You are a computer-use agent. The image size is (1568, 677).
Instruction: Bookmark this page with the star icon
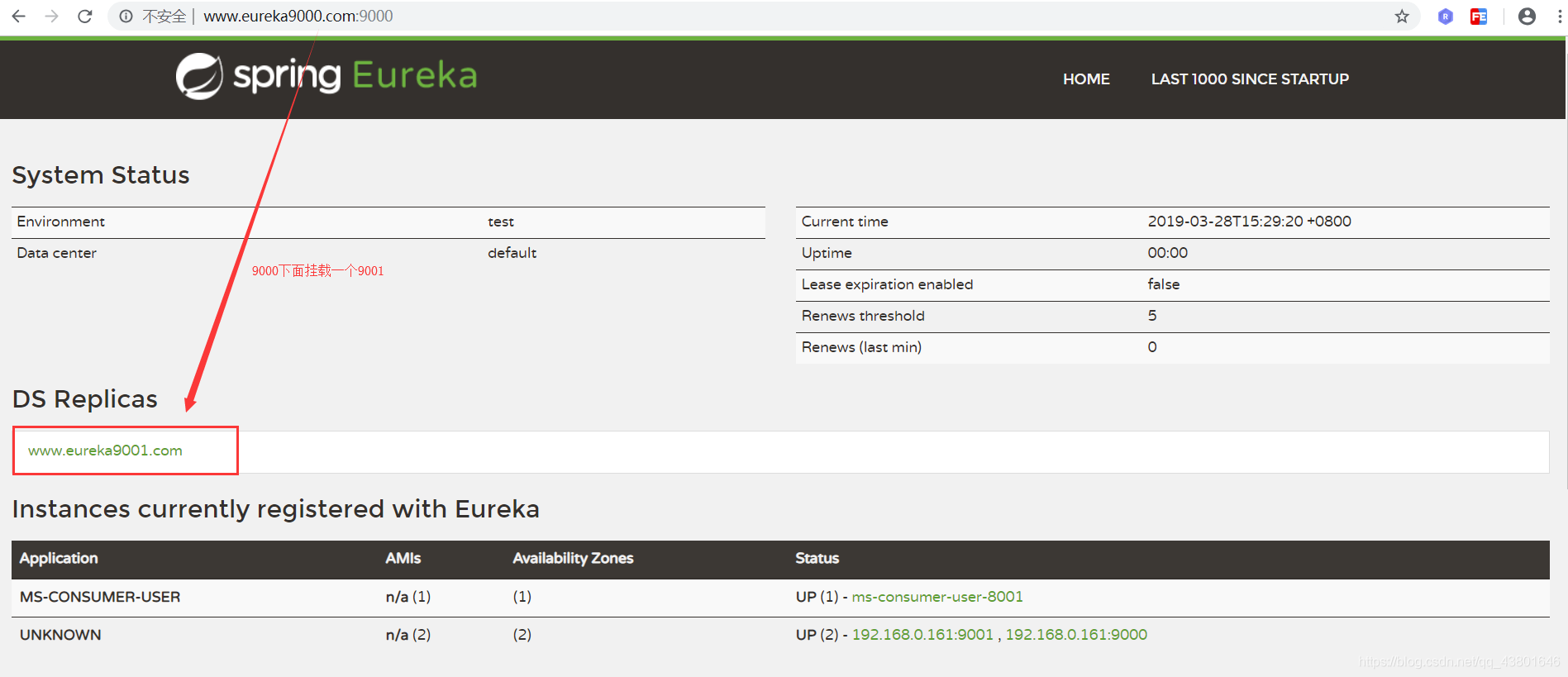[x=1402, y=16]
